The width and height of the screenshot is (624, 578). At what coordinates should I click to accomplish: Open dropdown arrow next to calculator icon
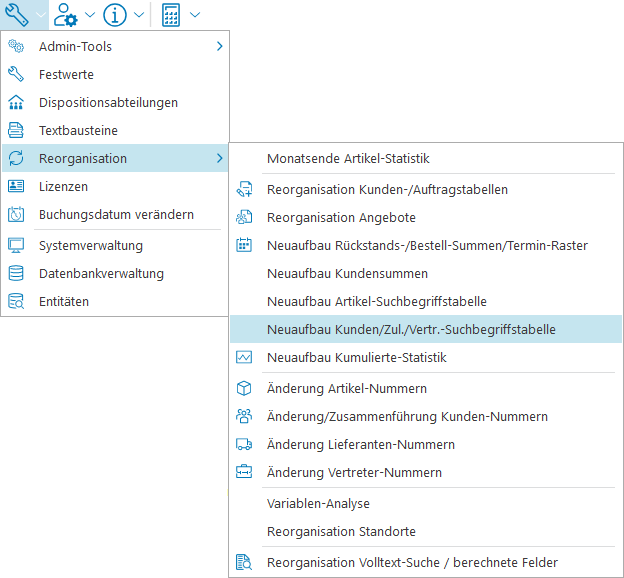tap(194, 15)
